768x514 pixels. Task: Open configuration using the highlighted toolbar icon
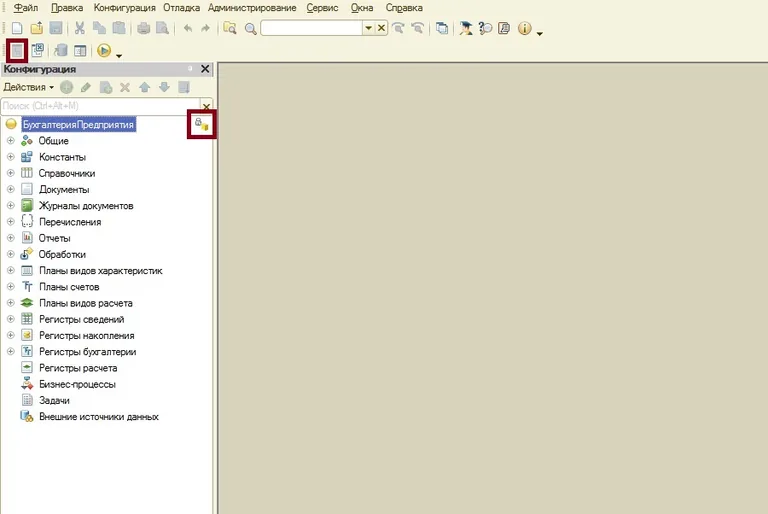tap(17, 50)
